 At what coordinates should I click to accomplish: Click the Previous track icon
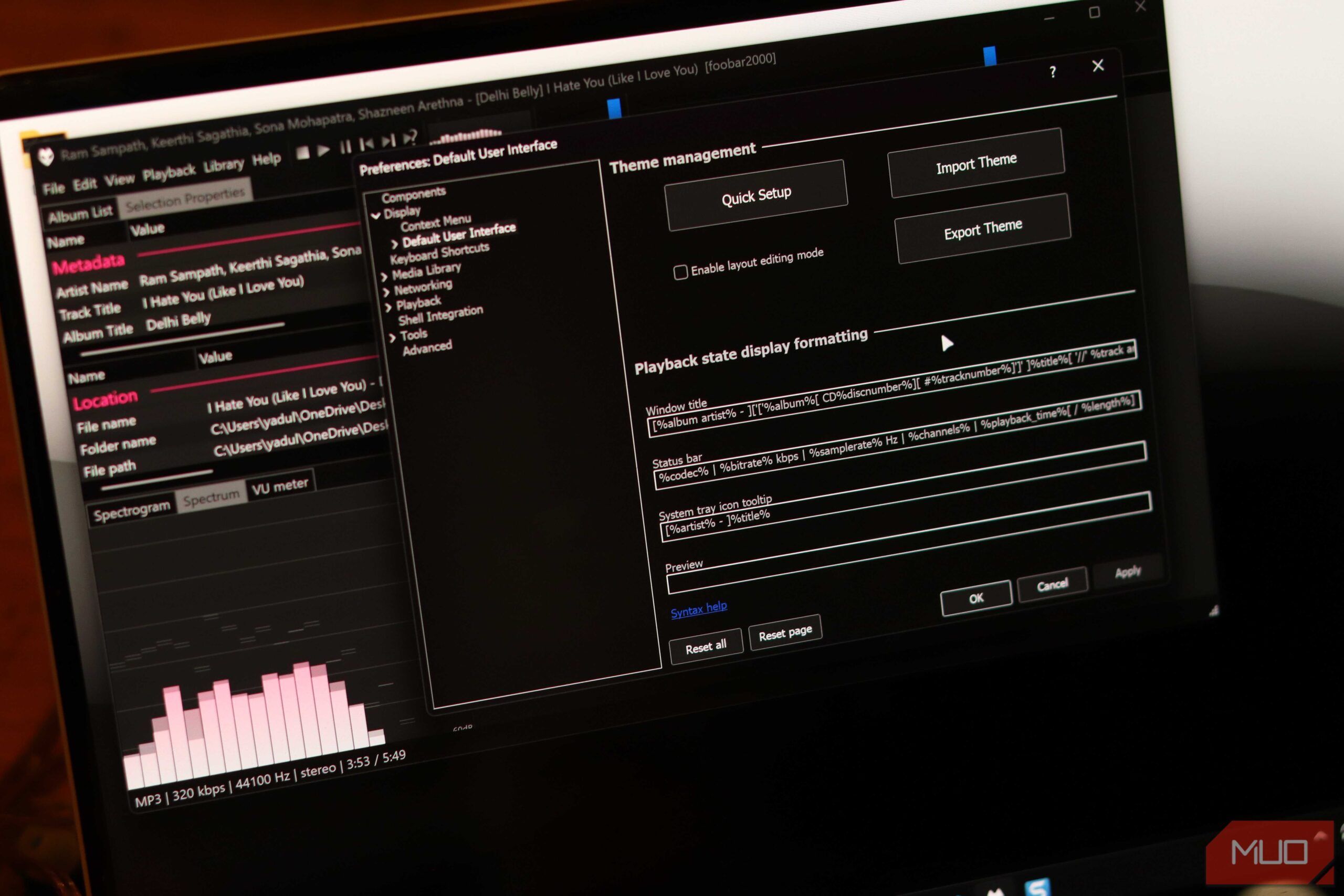point(369,143)
